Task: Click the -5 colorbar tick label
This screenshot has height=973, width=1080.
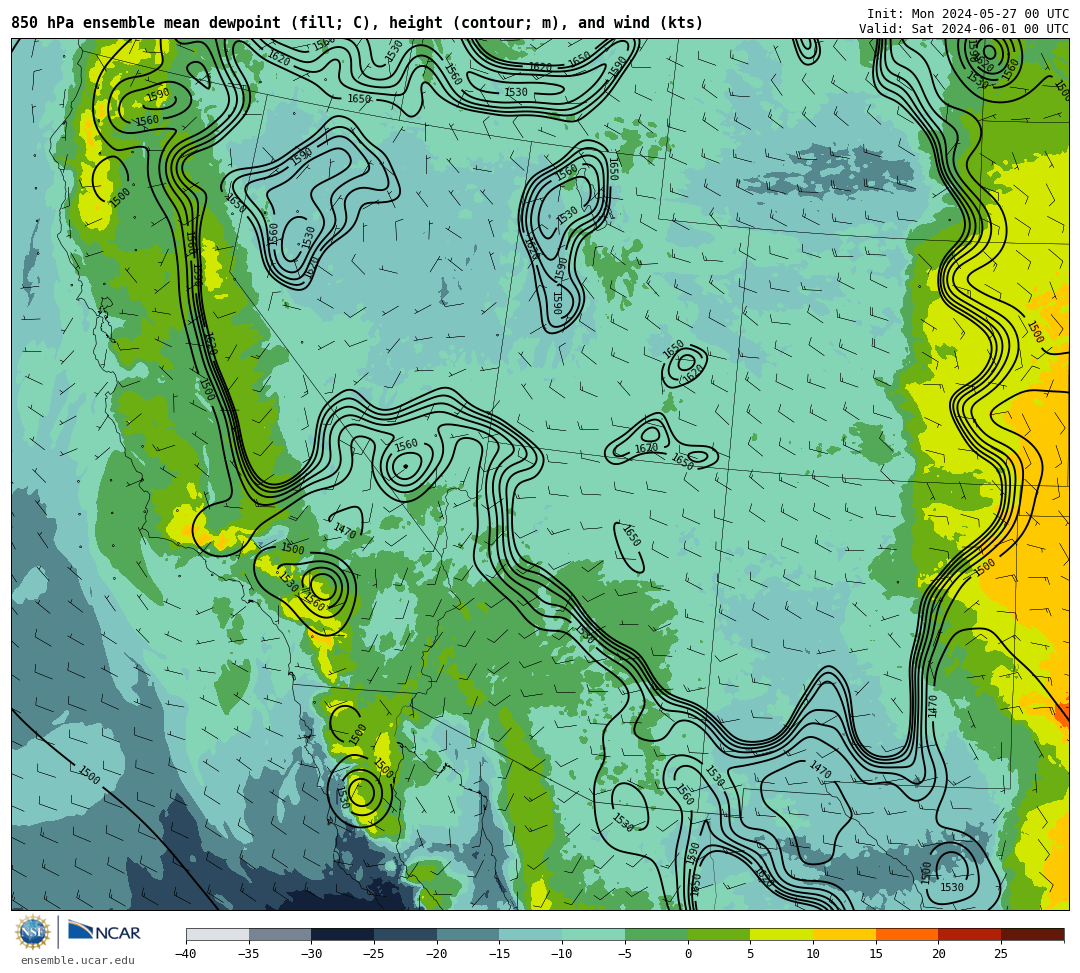Action: click(625, 954)
